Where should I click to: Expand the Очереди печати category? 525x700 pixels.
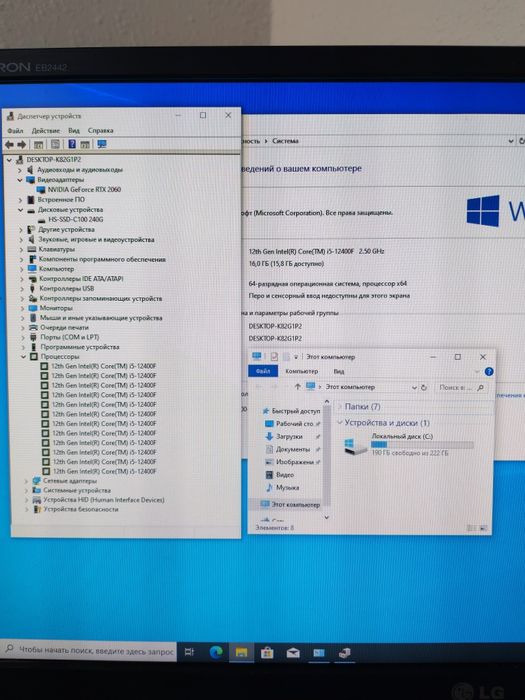(x=22, y=328)
